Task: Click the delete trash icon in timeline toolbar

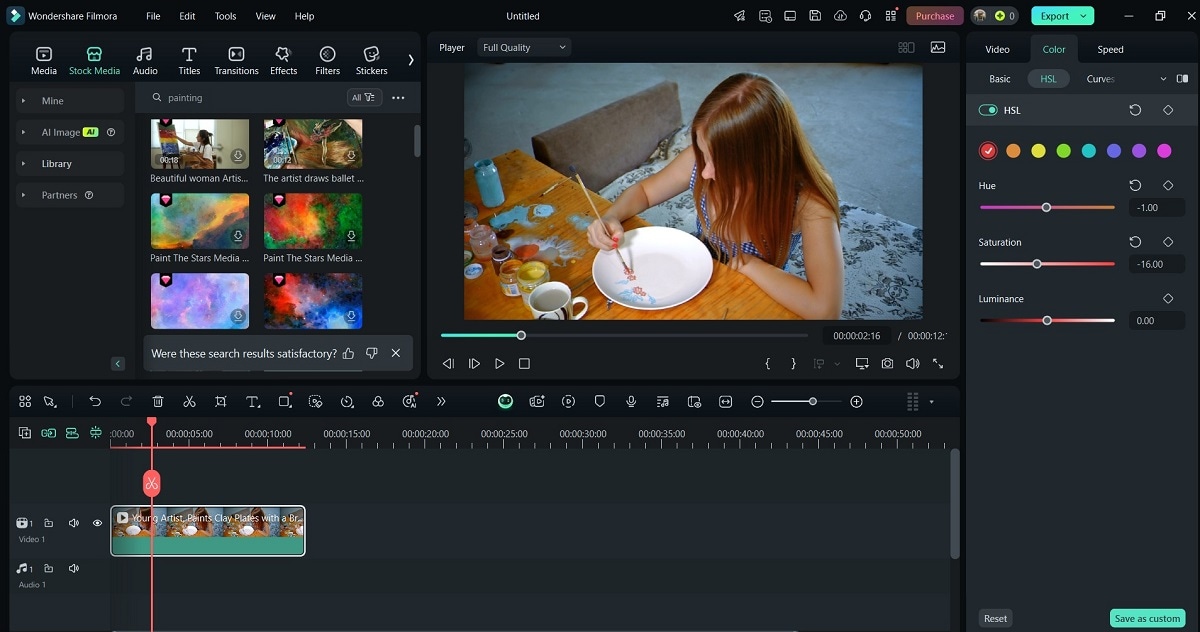Action: (158, 401)
